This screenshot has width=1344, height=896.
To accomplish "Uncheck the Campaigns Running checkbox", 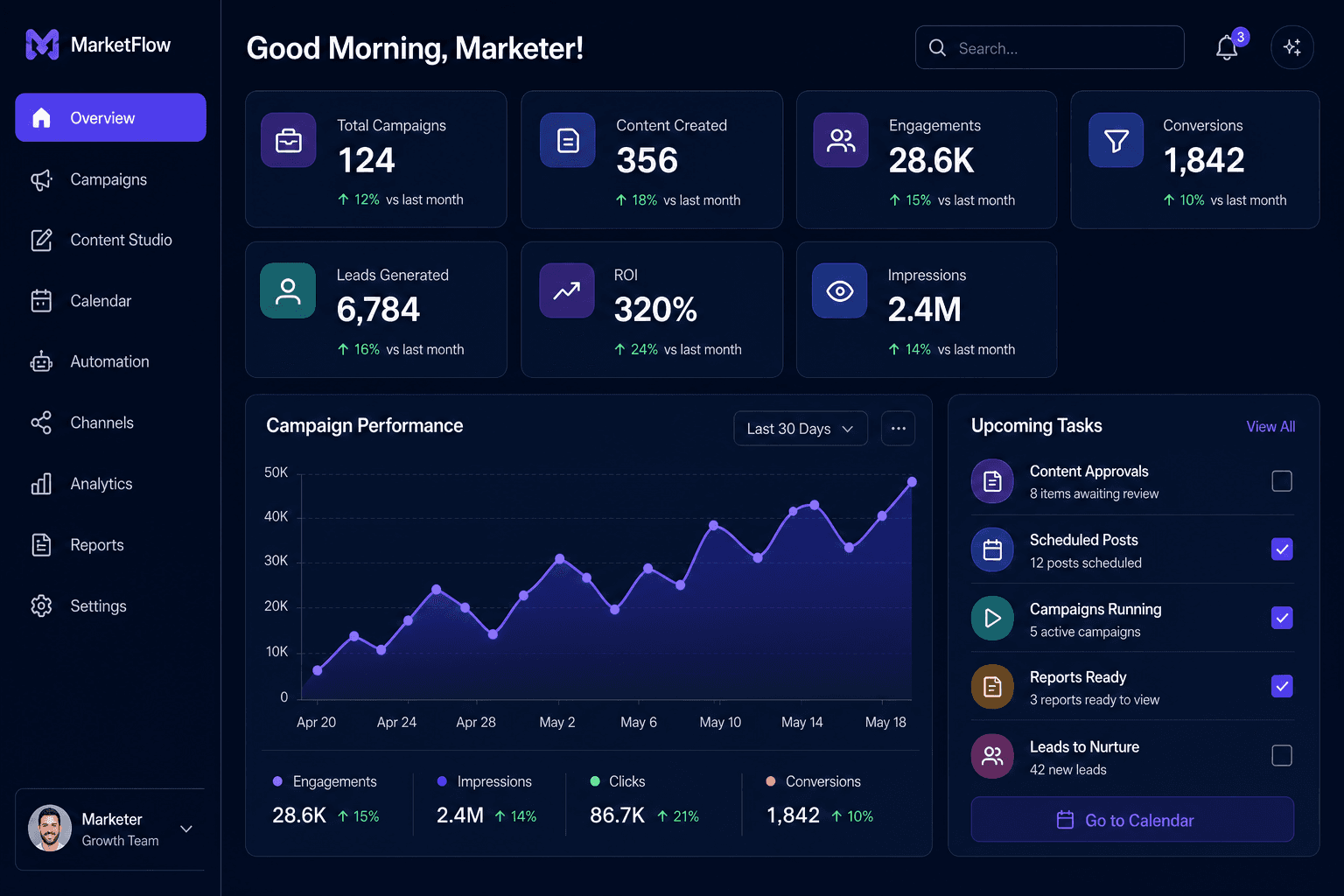I will 1282,618.
